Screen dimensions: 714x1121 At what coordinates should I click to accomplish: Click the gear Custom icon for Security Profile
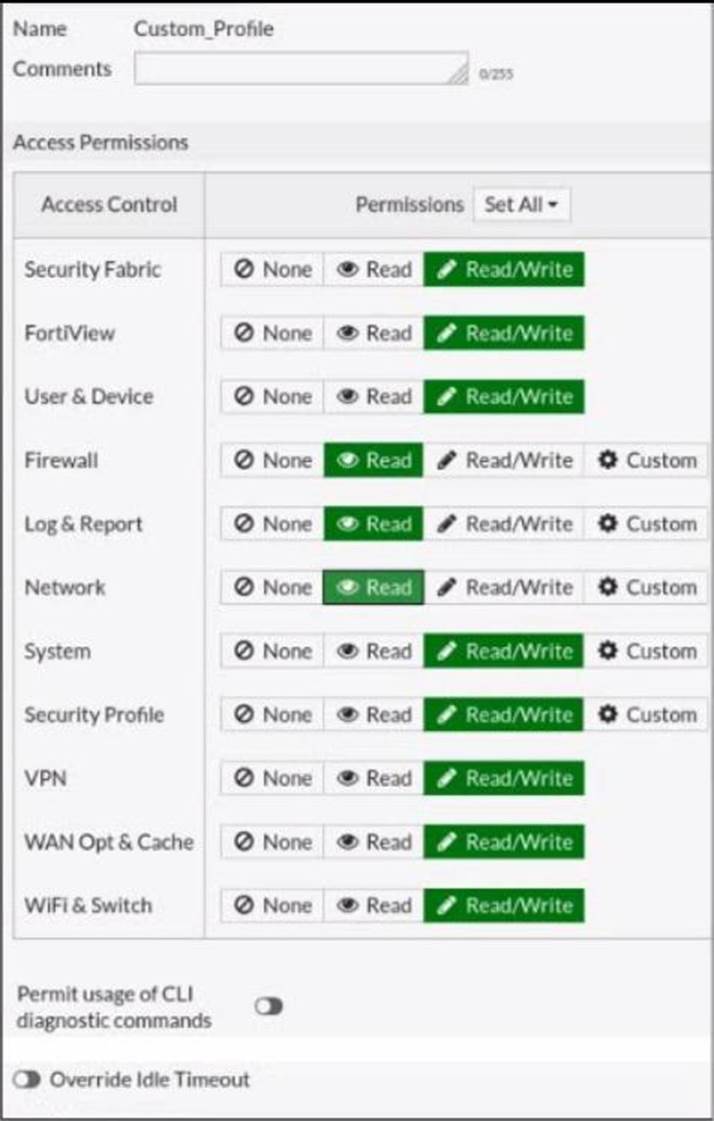pyautogui.click(x=608, y=715)
